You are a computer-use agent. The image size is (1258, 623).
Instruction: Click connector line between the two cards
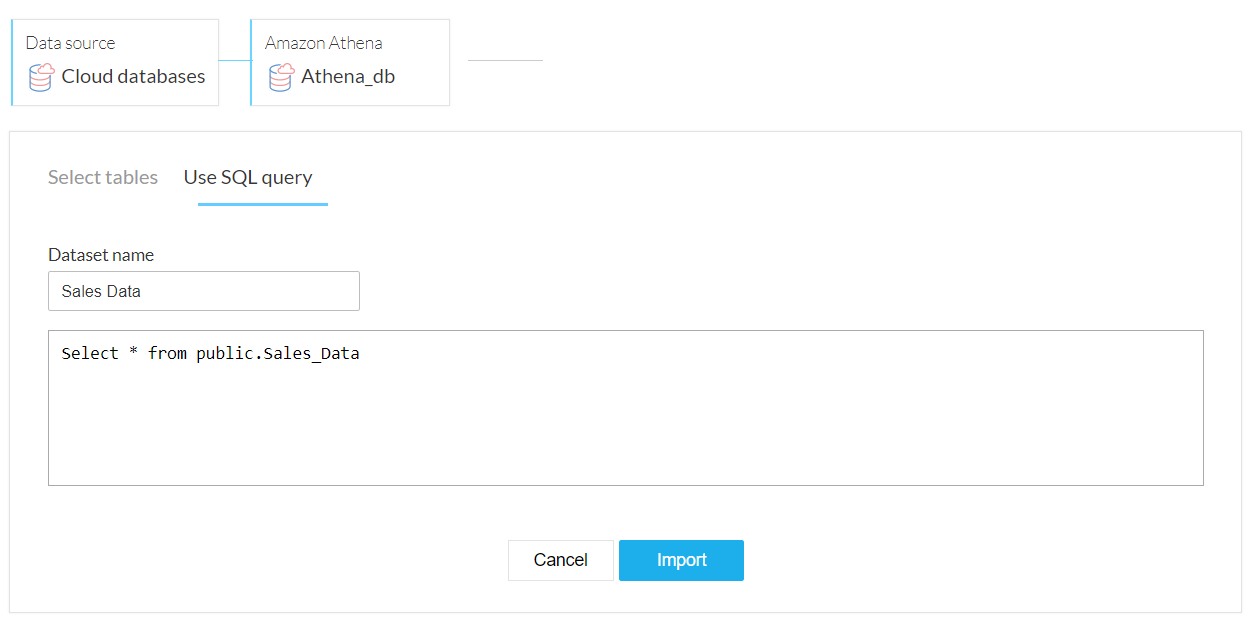[x=234, y=60]
